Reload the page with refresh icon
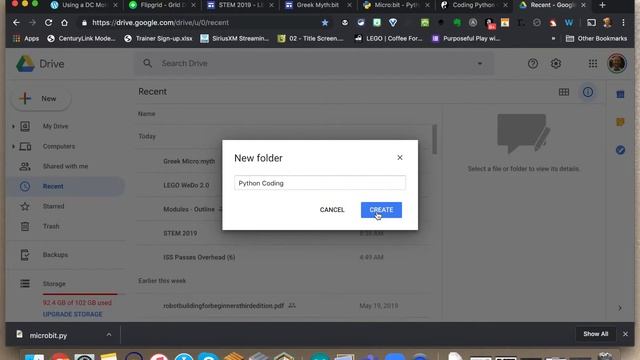640x360 pixels. pyautogui.click(x=48, y=22)
